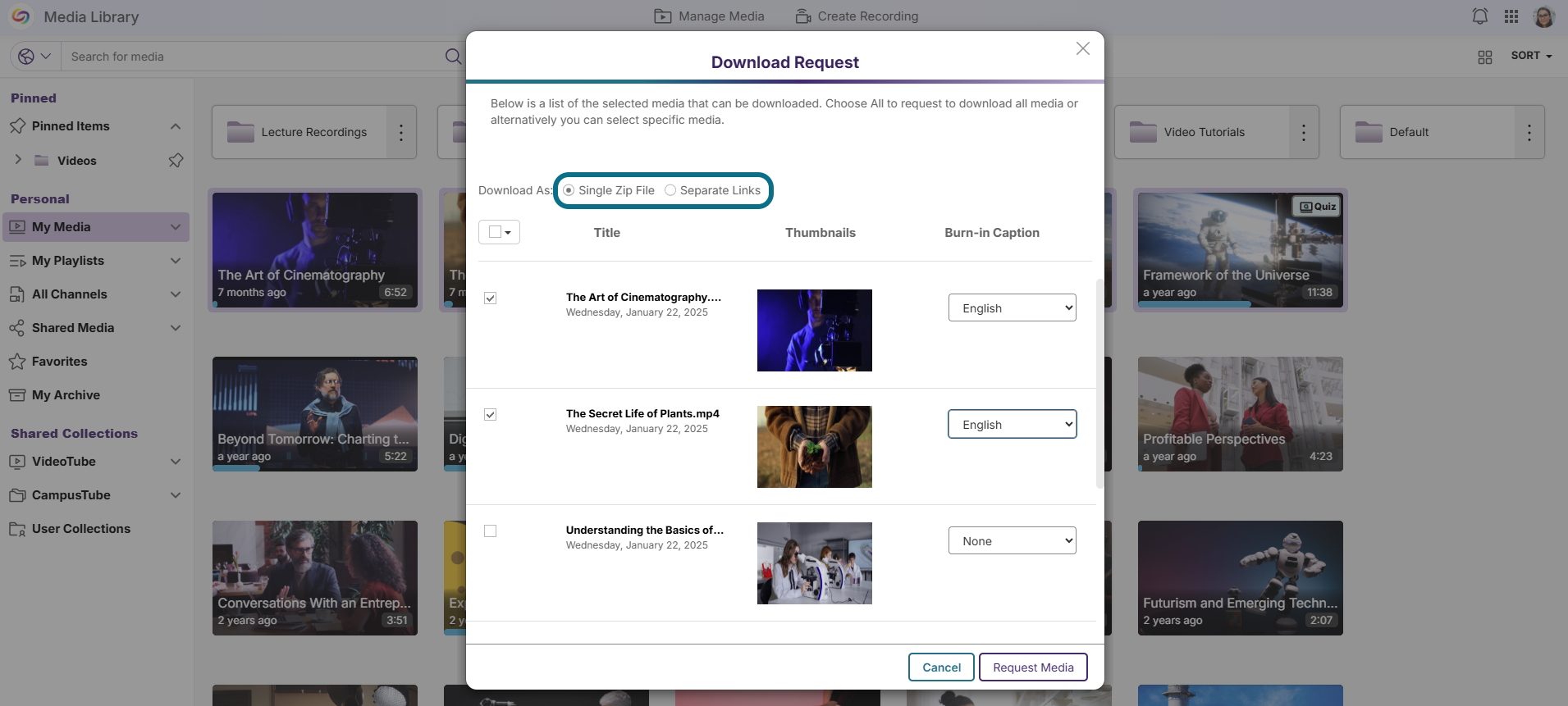This screenshot has height=706, width=1568.
Task: Expand CampusTube chevron
Action: (176, 495)
